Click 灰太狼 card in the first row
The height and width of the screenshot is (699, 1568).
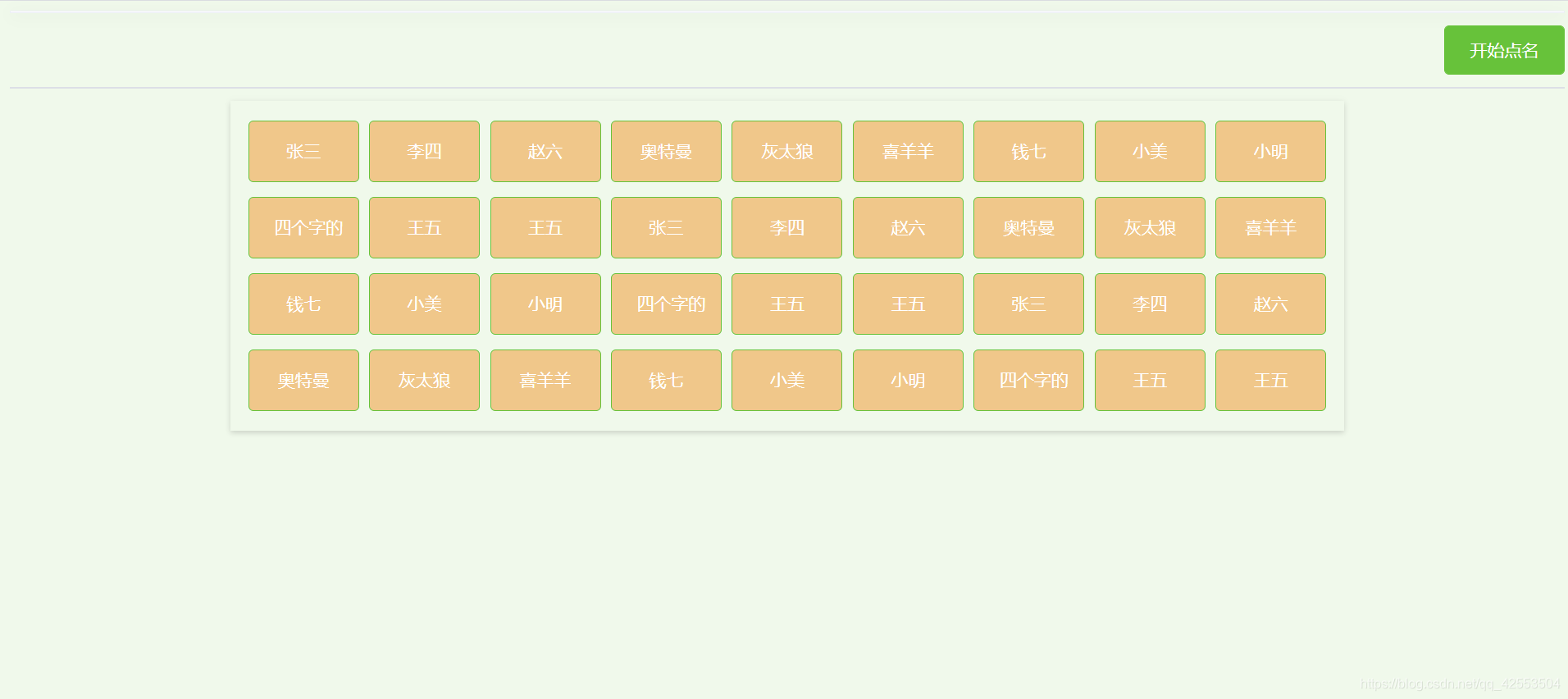[786, 151]
